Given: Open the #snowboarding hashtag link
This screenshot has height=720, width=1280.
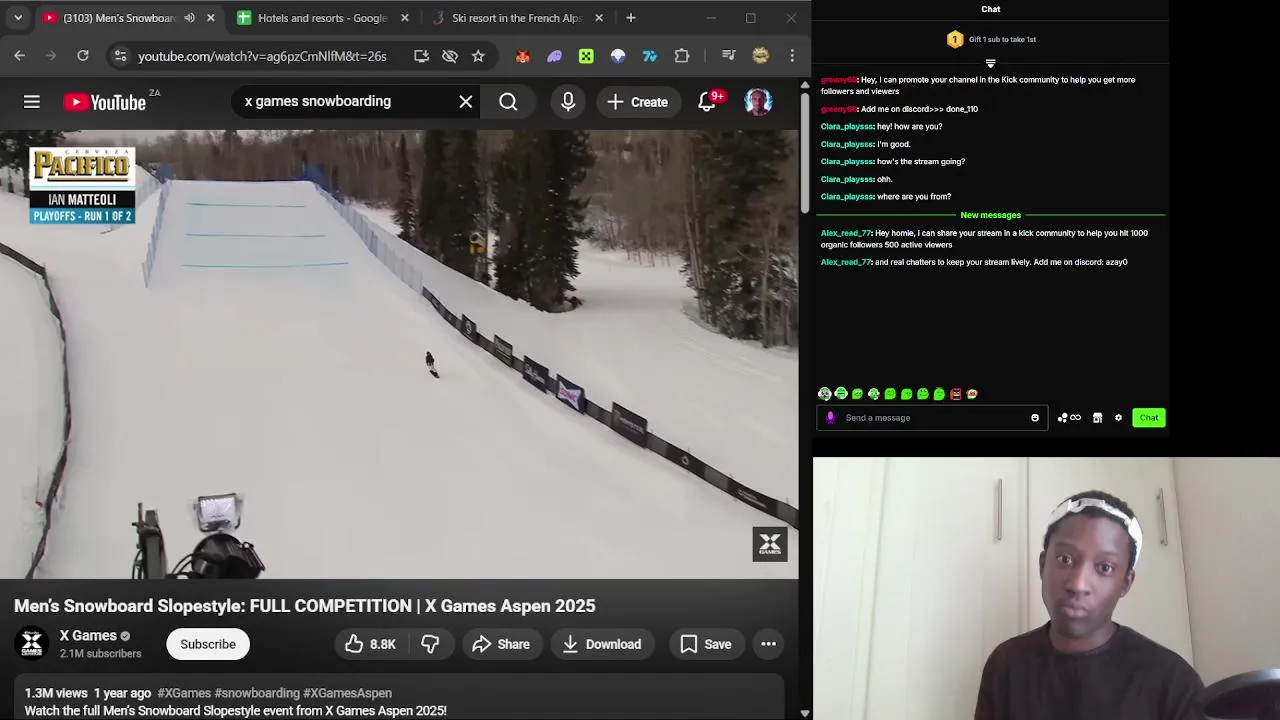Looking at the screenshot, I should 257,693.
